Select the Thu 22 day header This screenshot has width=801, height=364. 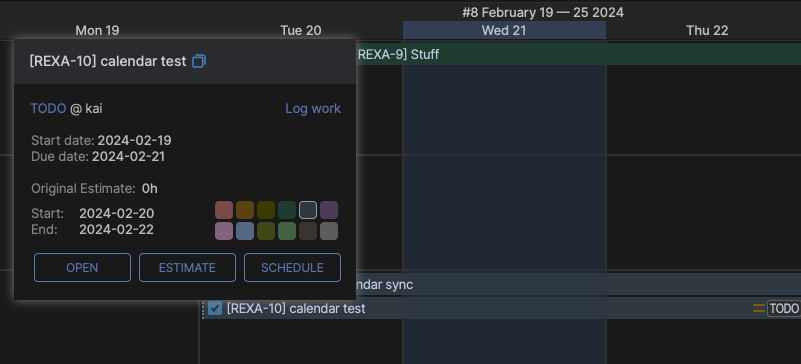[x=707, y=30]
